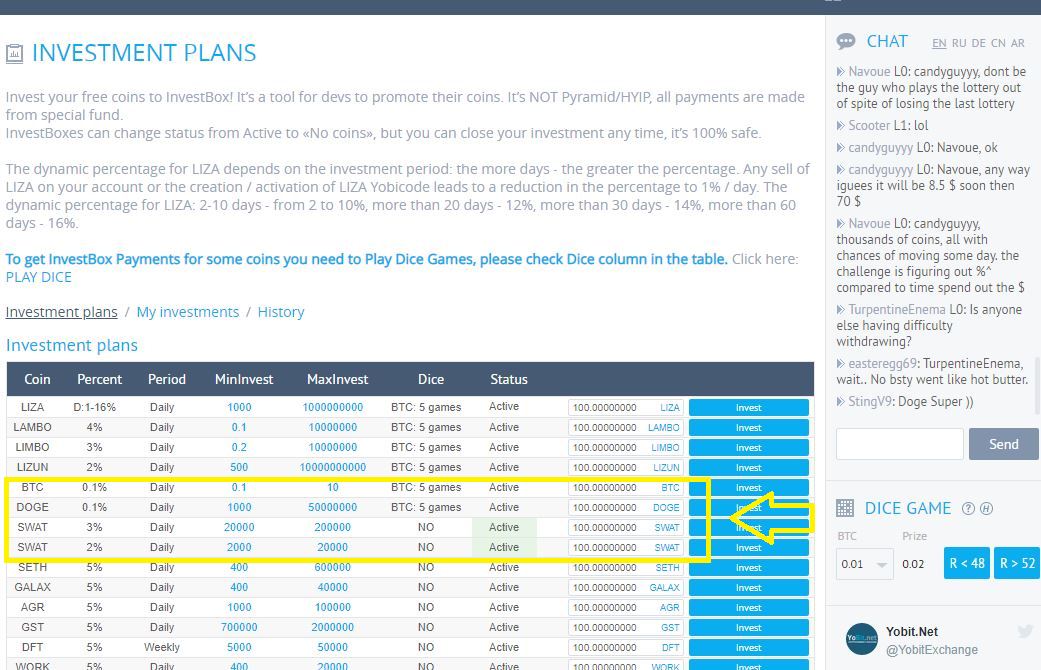Click the Percent column header

[100, 379]
